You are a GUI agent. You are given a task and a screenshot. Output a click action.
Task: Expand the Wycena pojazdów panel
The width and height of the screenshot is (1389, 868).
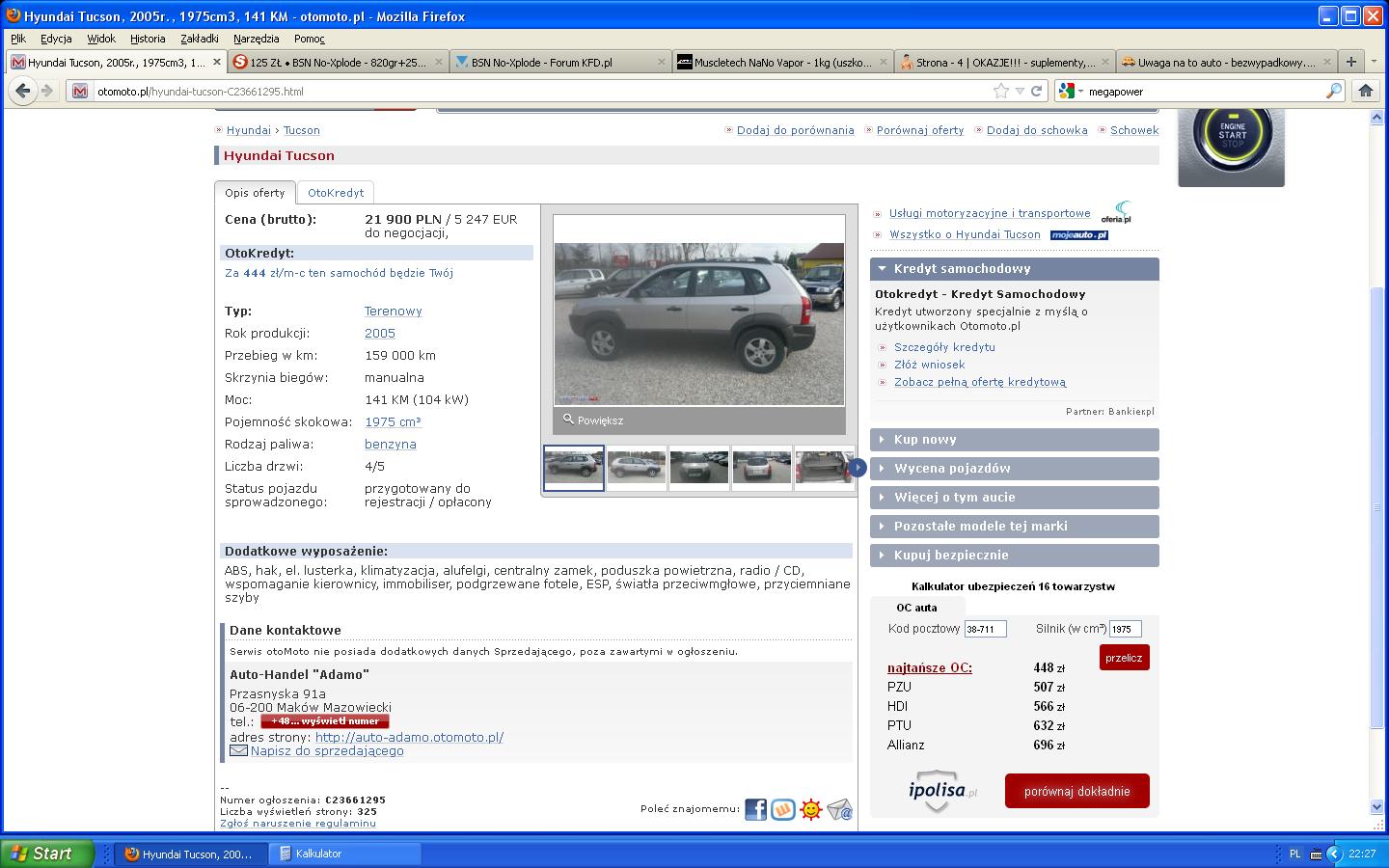click(1014, 469)
